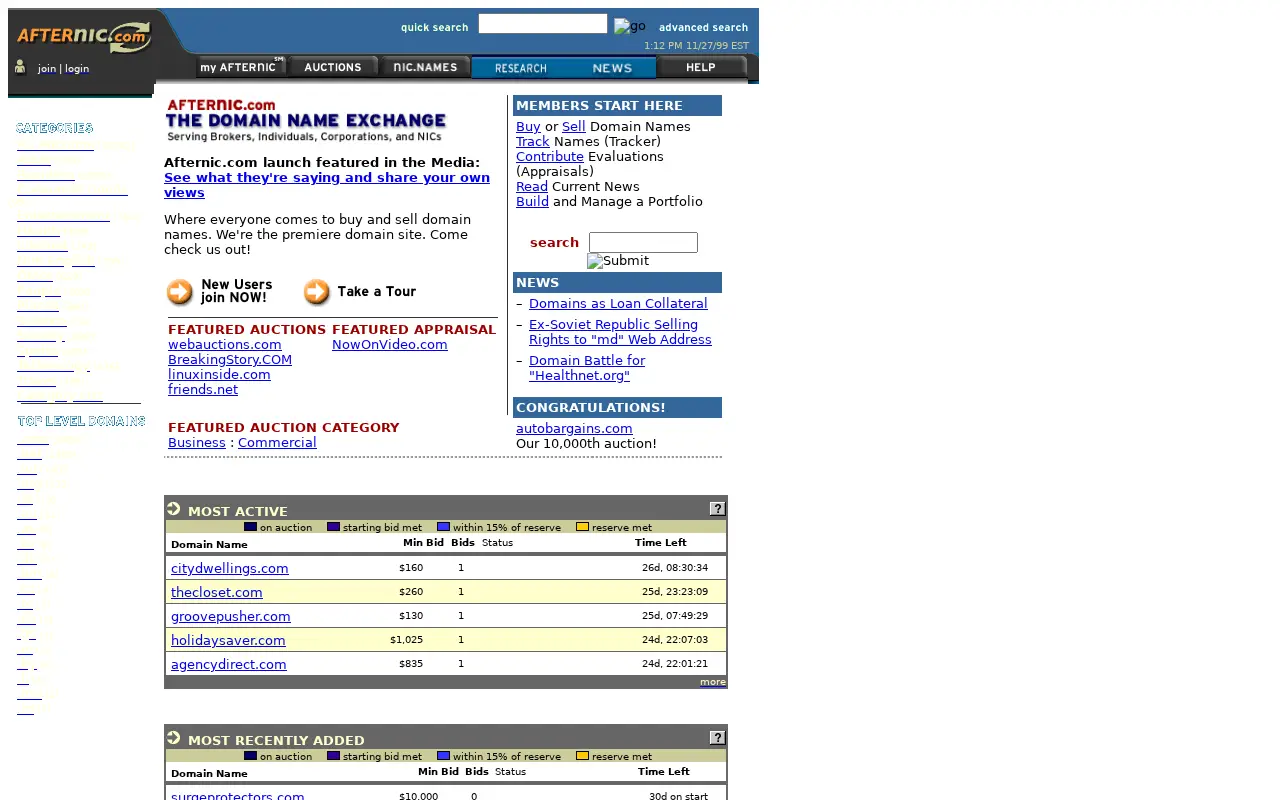
Task: Click the 'on auction' navy legend swatch in Most Active
Action: (250, 526)
